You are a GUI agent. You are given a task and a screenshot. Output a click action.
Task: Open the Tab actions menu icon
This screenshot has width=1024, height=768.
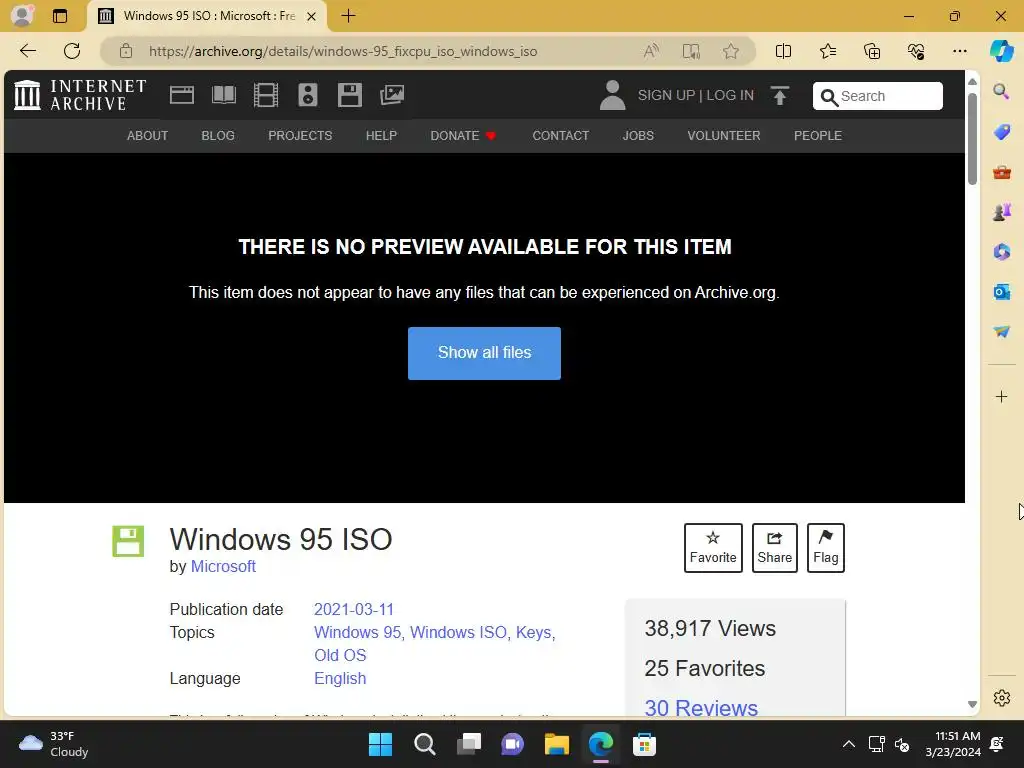59,16
